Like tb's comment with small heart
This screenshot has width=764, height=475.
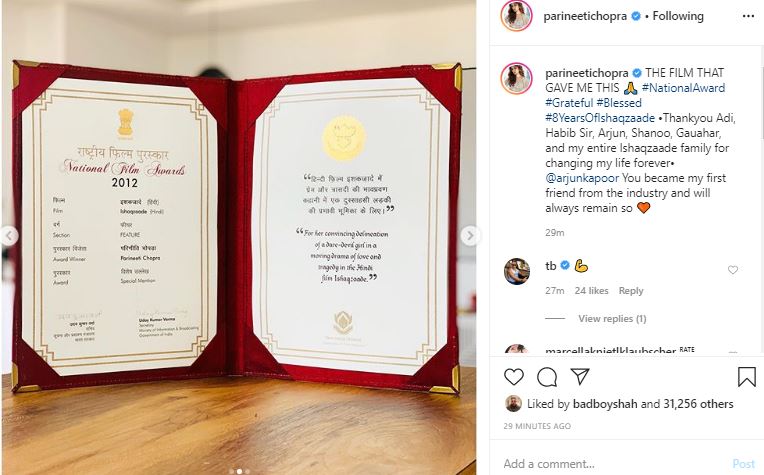point(733,270)
